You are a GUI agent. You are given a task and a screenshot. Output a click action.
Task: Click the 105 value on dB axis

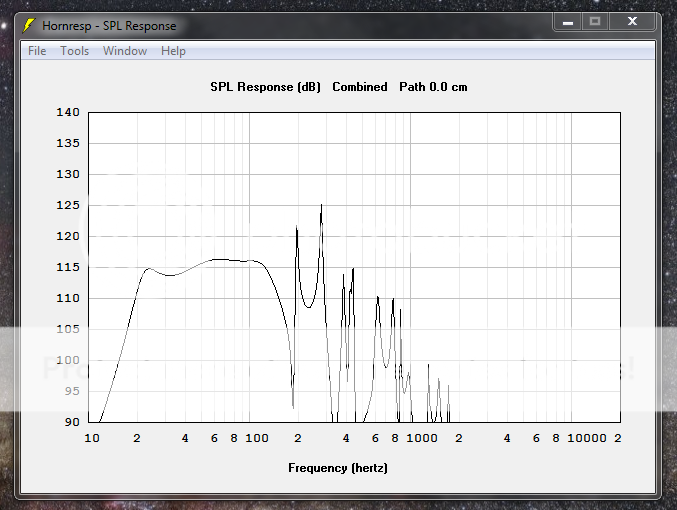coord(68,329)
